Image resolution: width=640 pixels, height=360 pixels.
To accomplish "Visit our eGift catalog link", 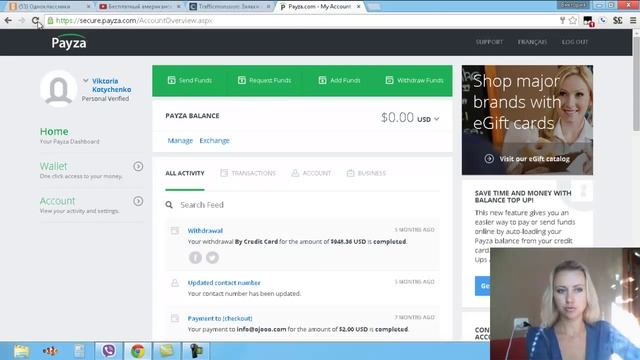I will point(534,159).
